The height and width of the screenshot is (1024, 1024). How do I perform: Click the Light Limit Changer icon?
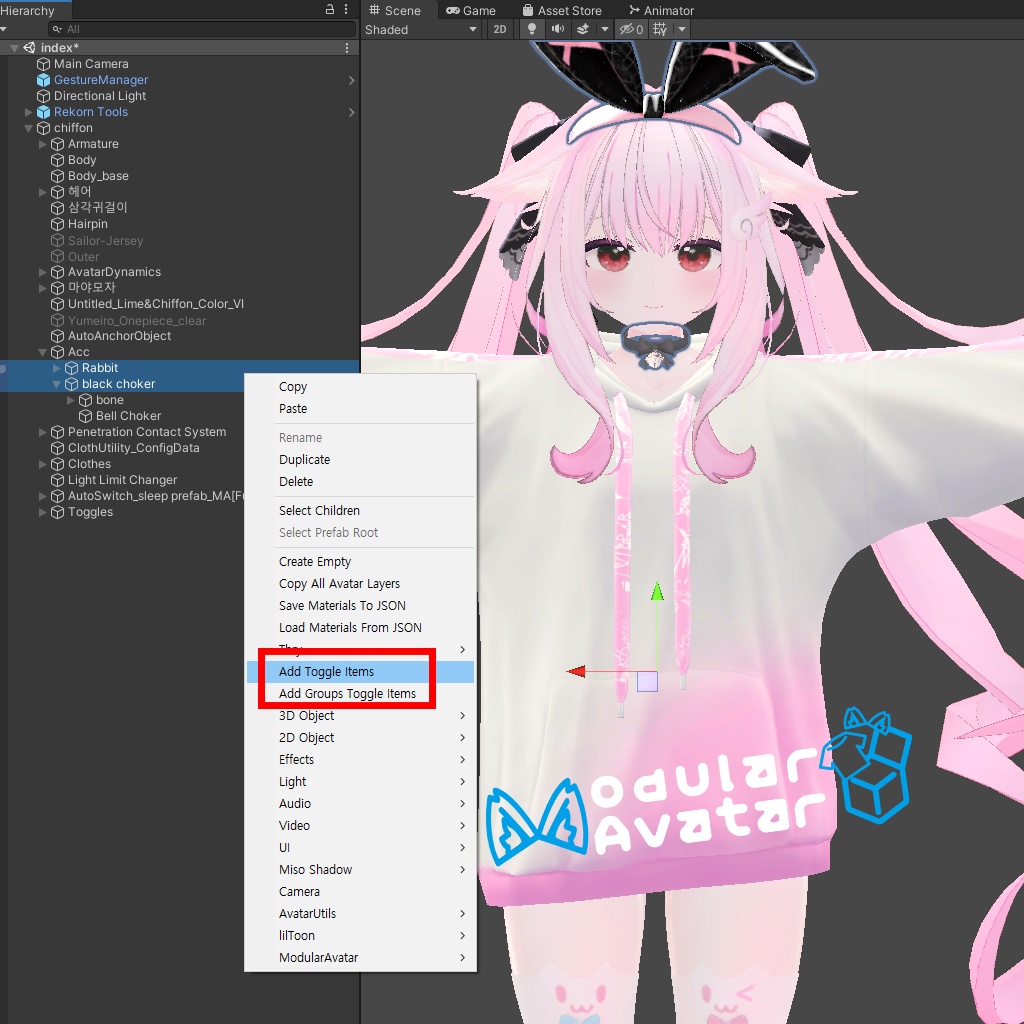57,481
